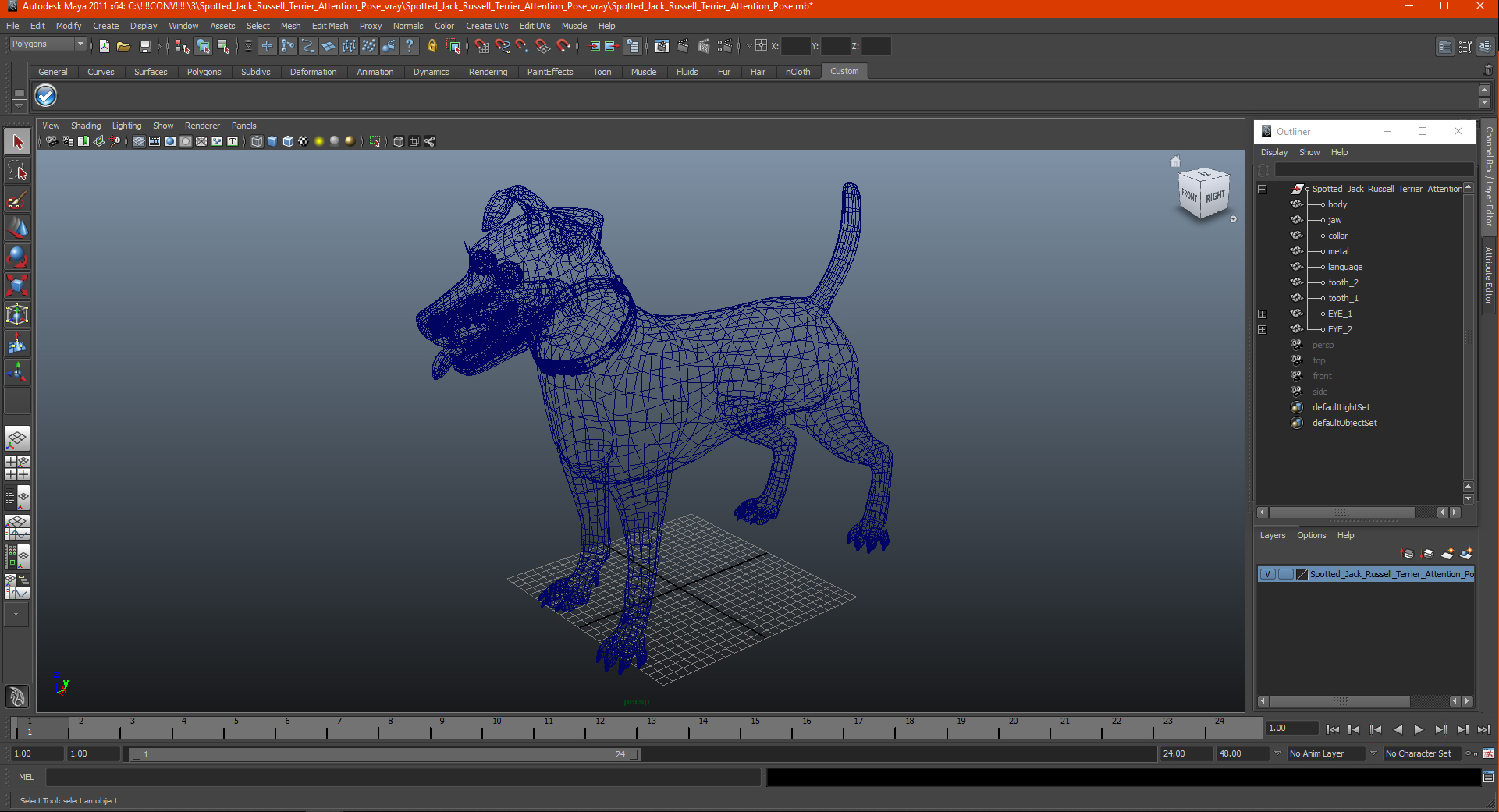
Task: Click the Show Manipulator tool
Action: 17,372
